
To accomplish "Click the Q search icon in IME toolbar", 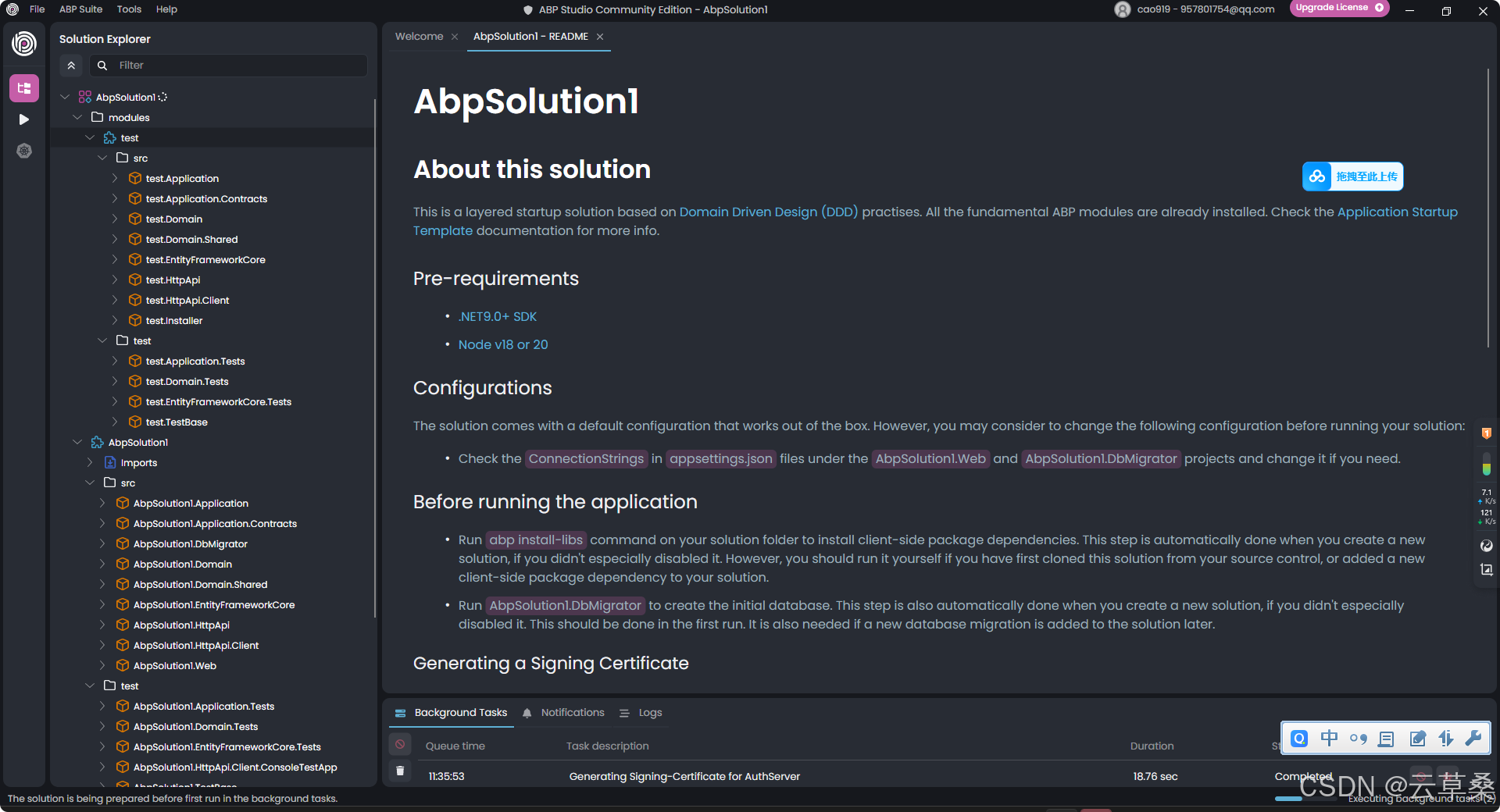I will click(1299, 739).
